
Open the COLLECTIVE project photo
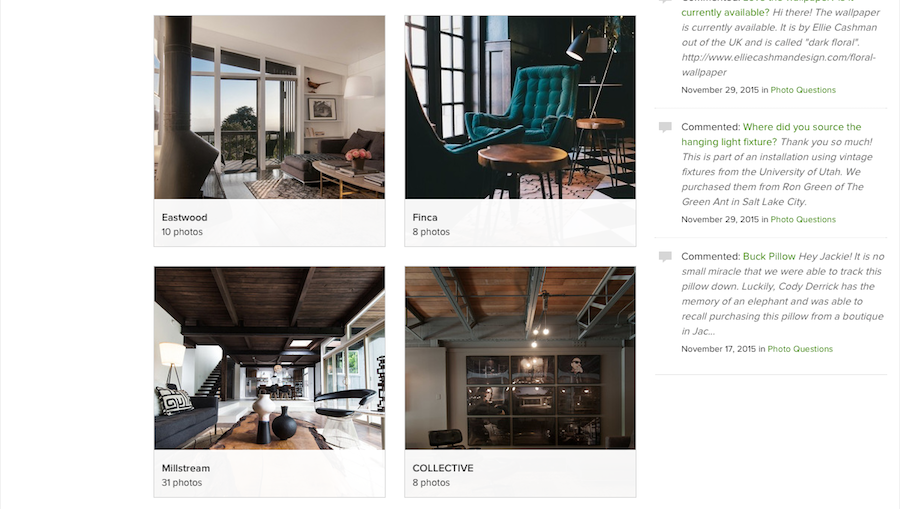pos(520,358)
